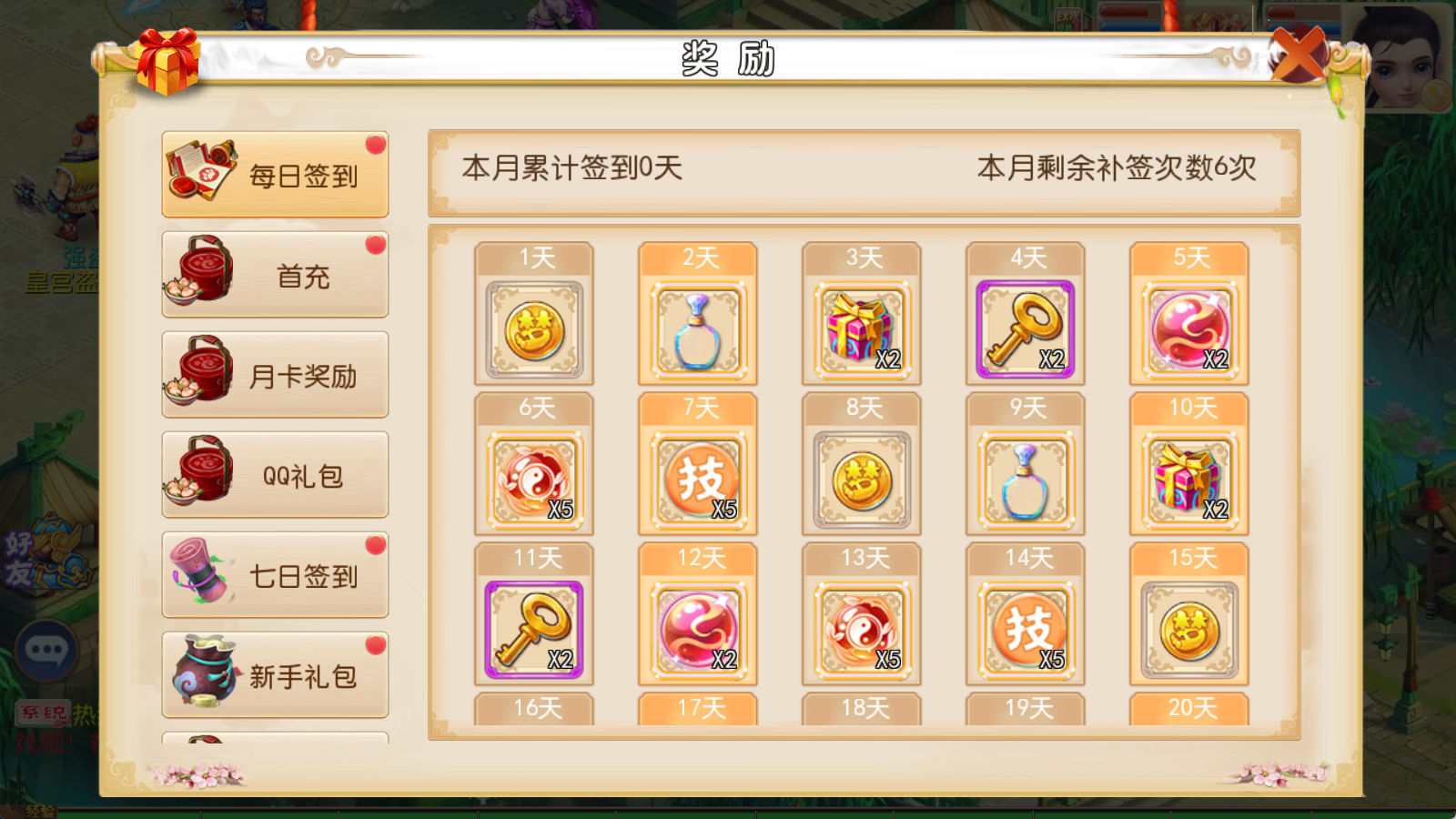Select the day 4 golden key reward

point(1026,329)
